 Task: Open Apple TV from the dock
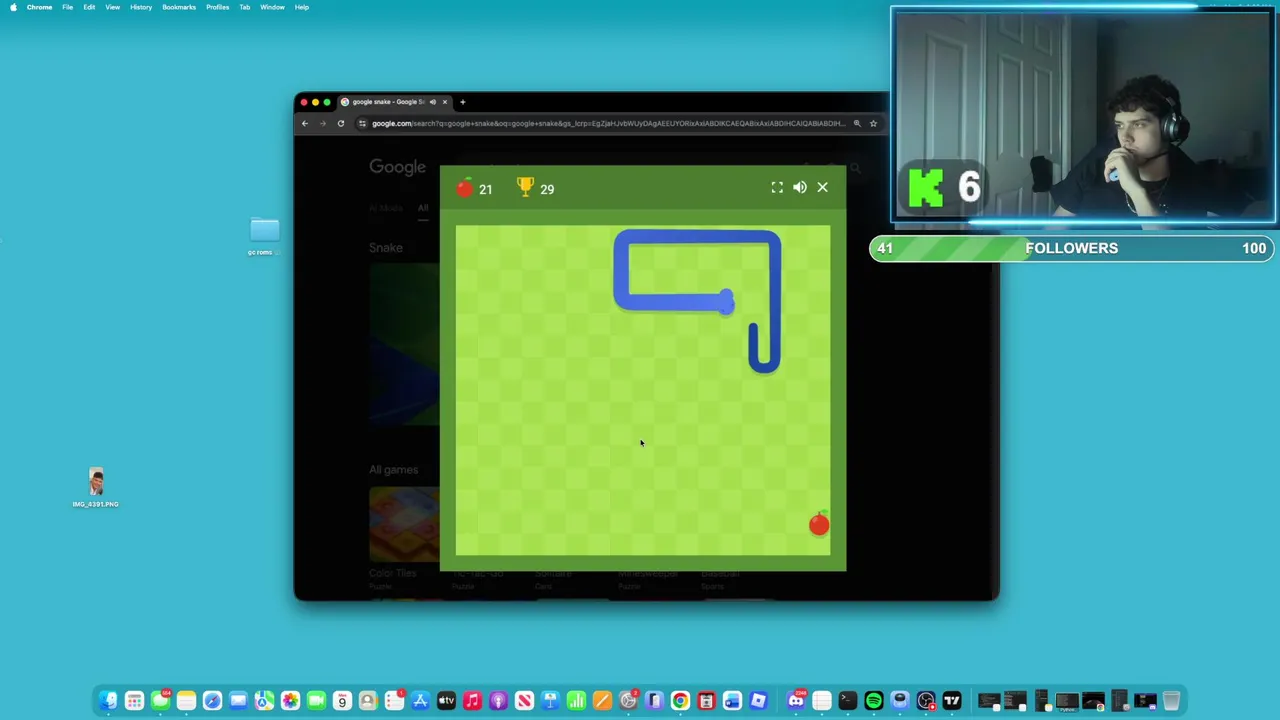(446, 700)
